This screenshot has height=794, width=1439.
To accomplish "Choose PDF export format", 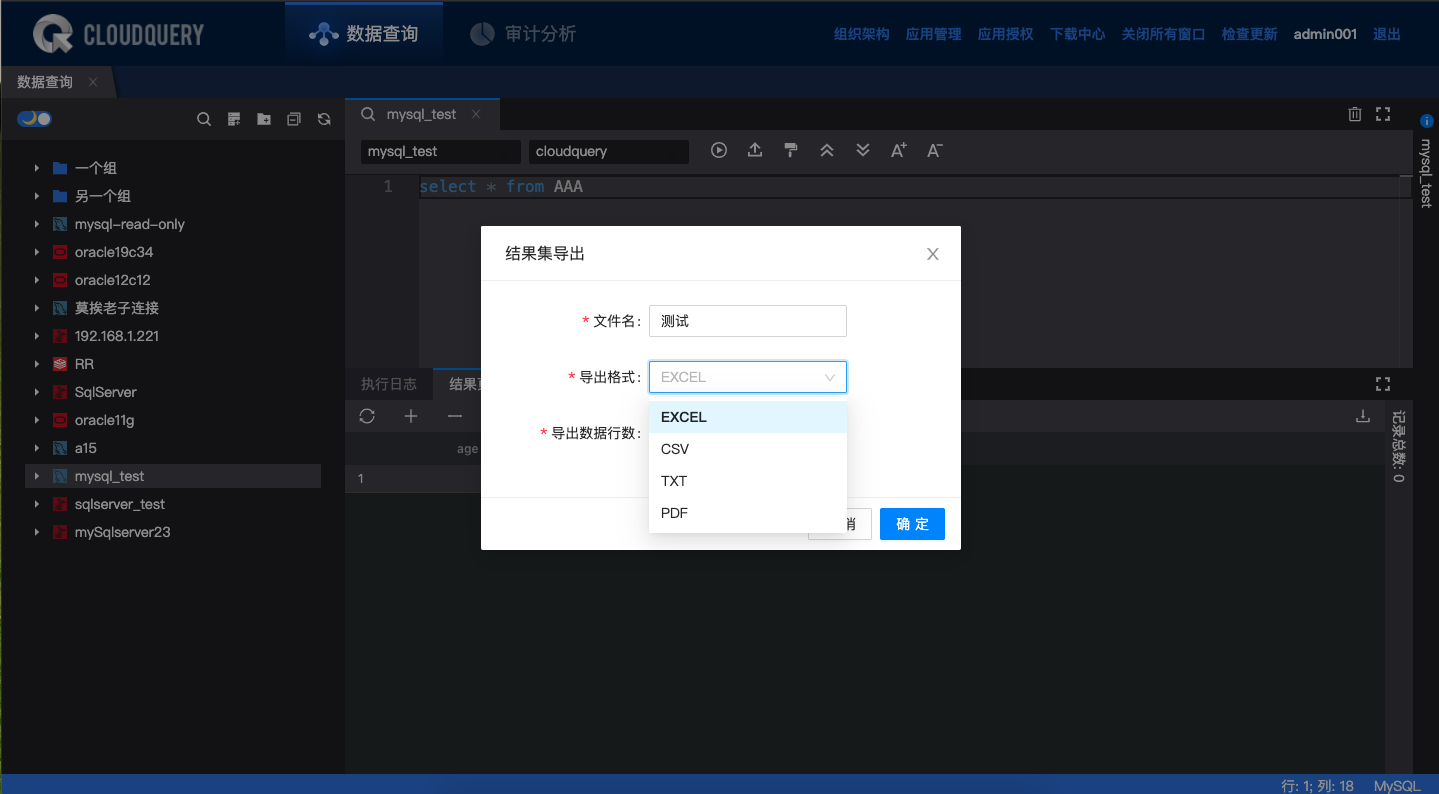I will 748,513.
